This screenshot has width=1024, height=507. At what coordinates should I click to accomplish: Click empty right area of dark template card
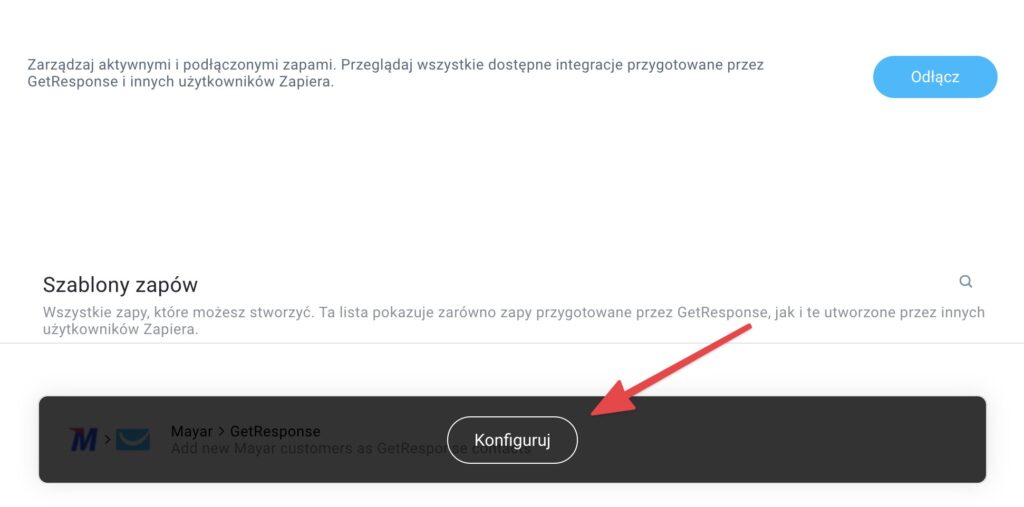click(784, 440)
